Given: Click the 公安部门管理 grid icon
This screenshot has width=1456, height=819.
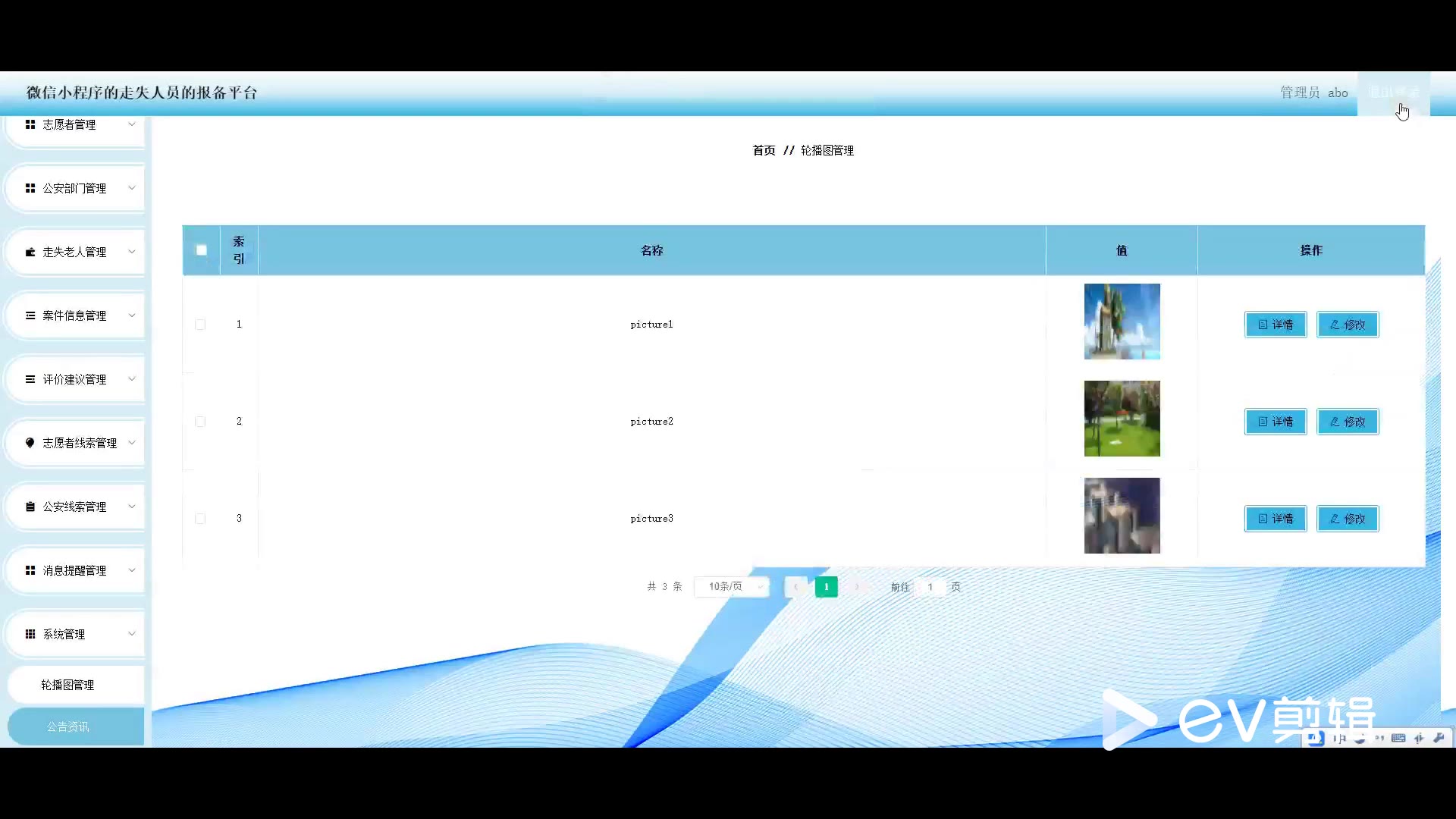Looking at the screenshot, I should tap(30, 188).
